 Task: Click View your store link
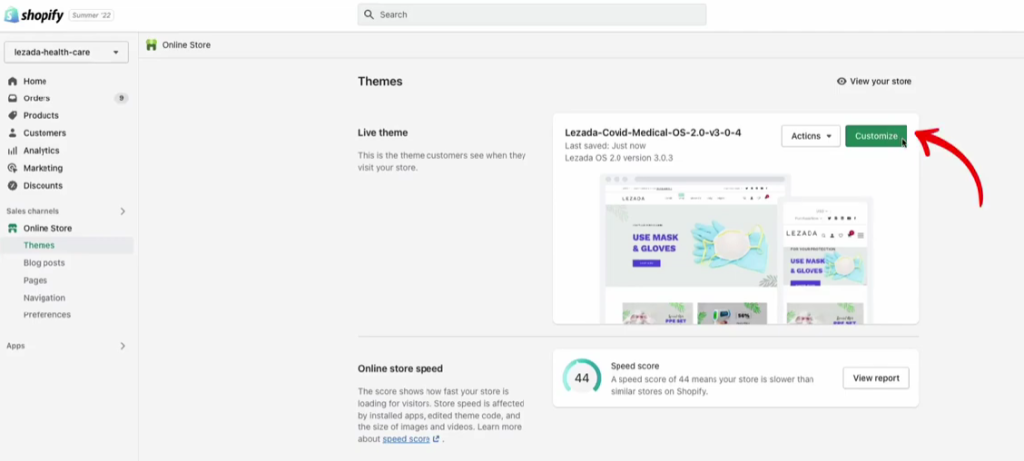[874, 81]
